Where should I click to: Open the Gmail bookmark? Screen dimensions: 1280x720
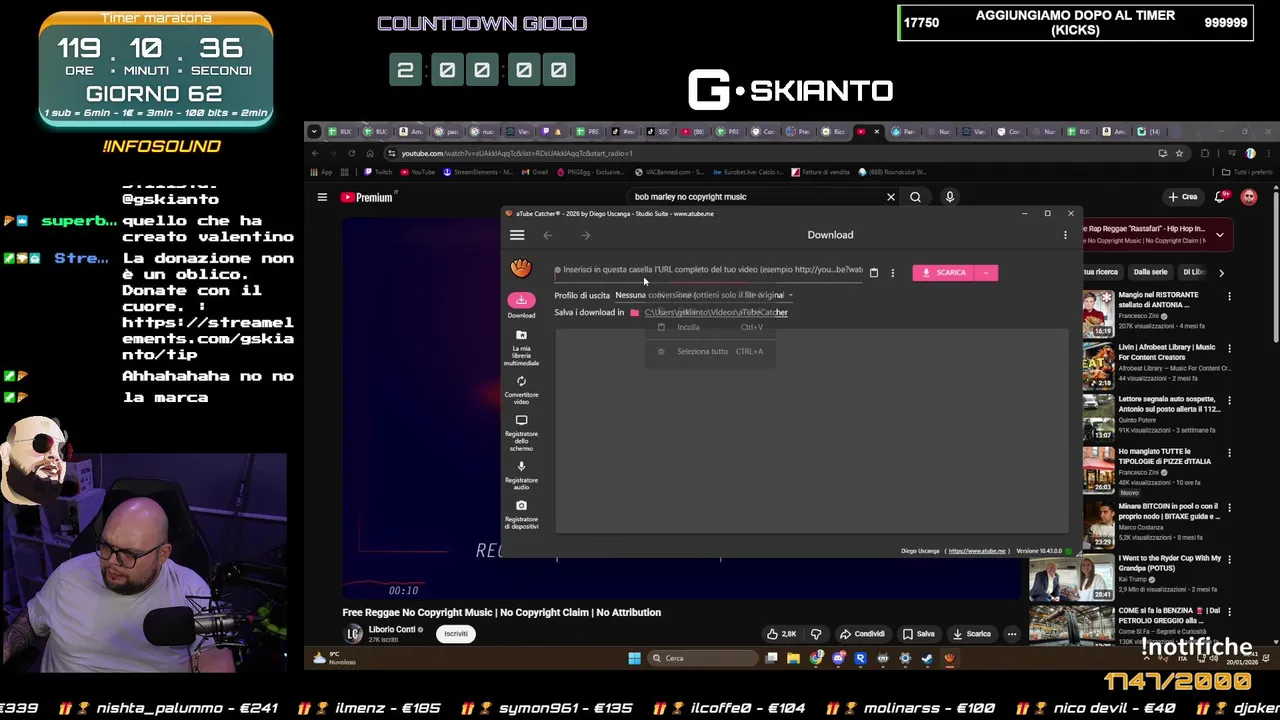pyautogui.click(x=535, y=172)
